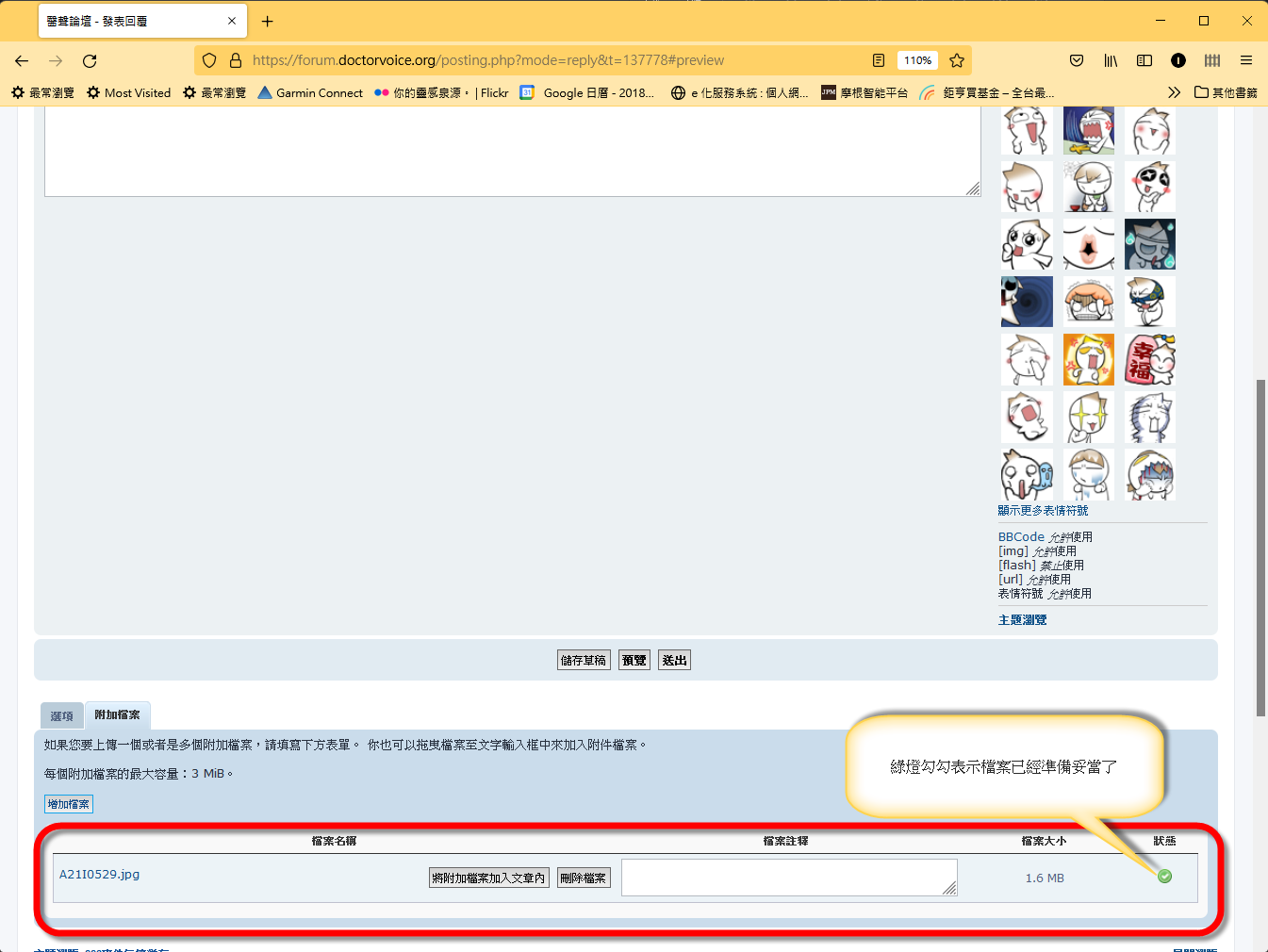Screen dimensions: 1268x952
Task: Show more emoticons link 顯示更多表情符號
Action: [1043, 510]
